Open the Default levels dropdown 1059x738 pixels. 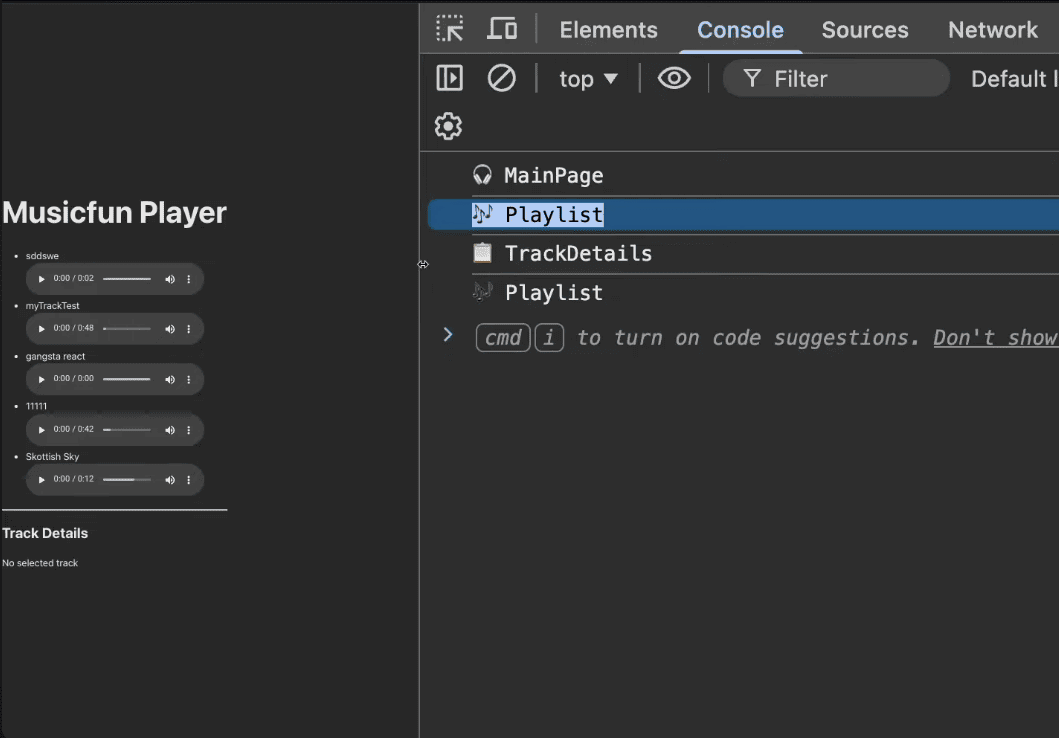1013,79
